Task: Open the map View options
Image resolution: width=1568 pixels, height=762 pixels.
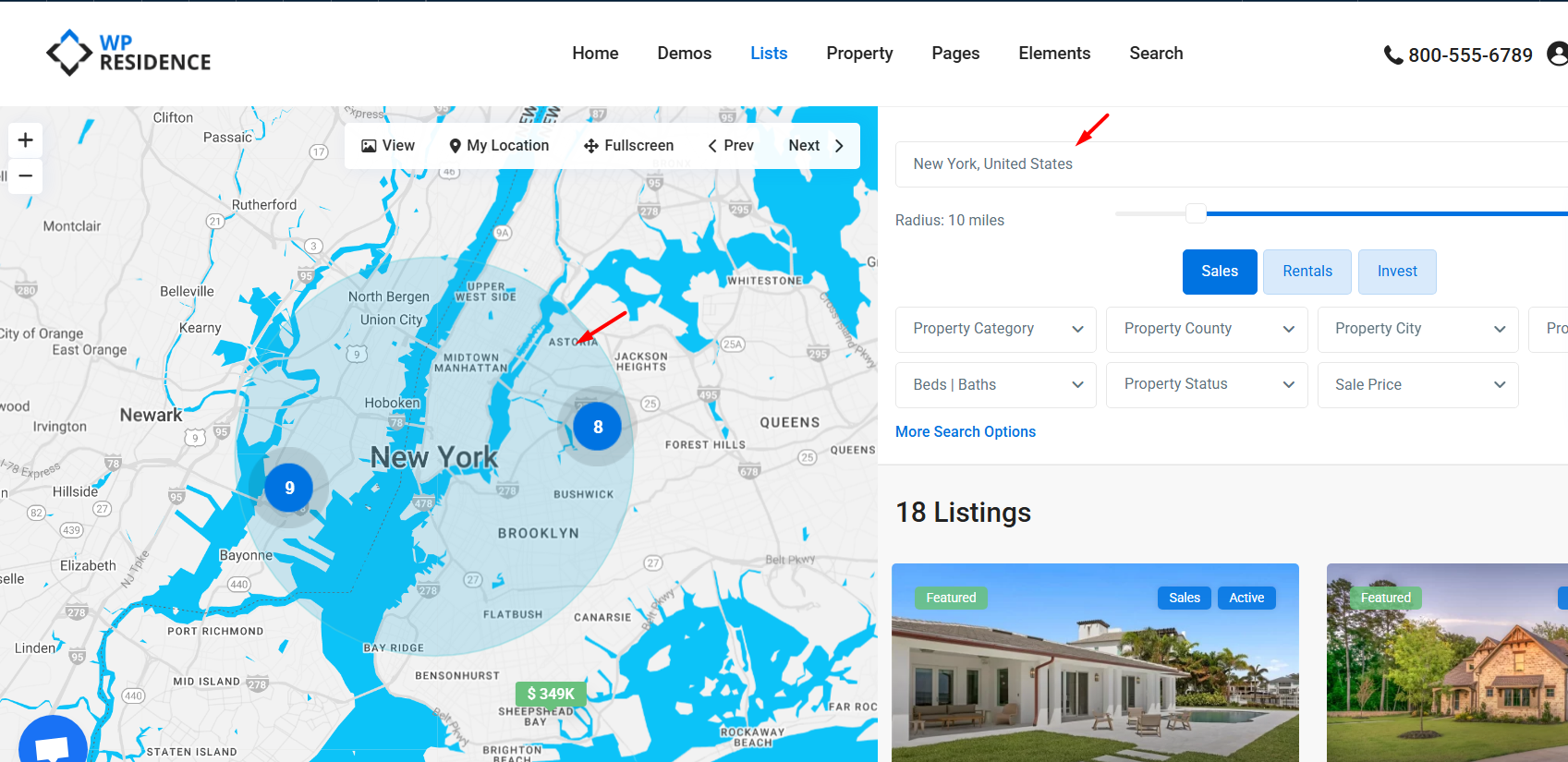Action: coord(388,146)
